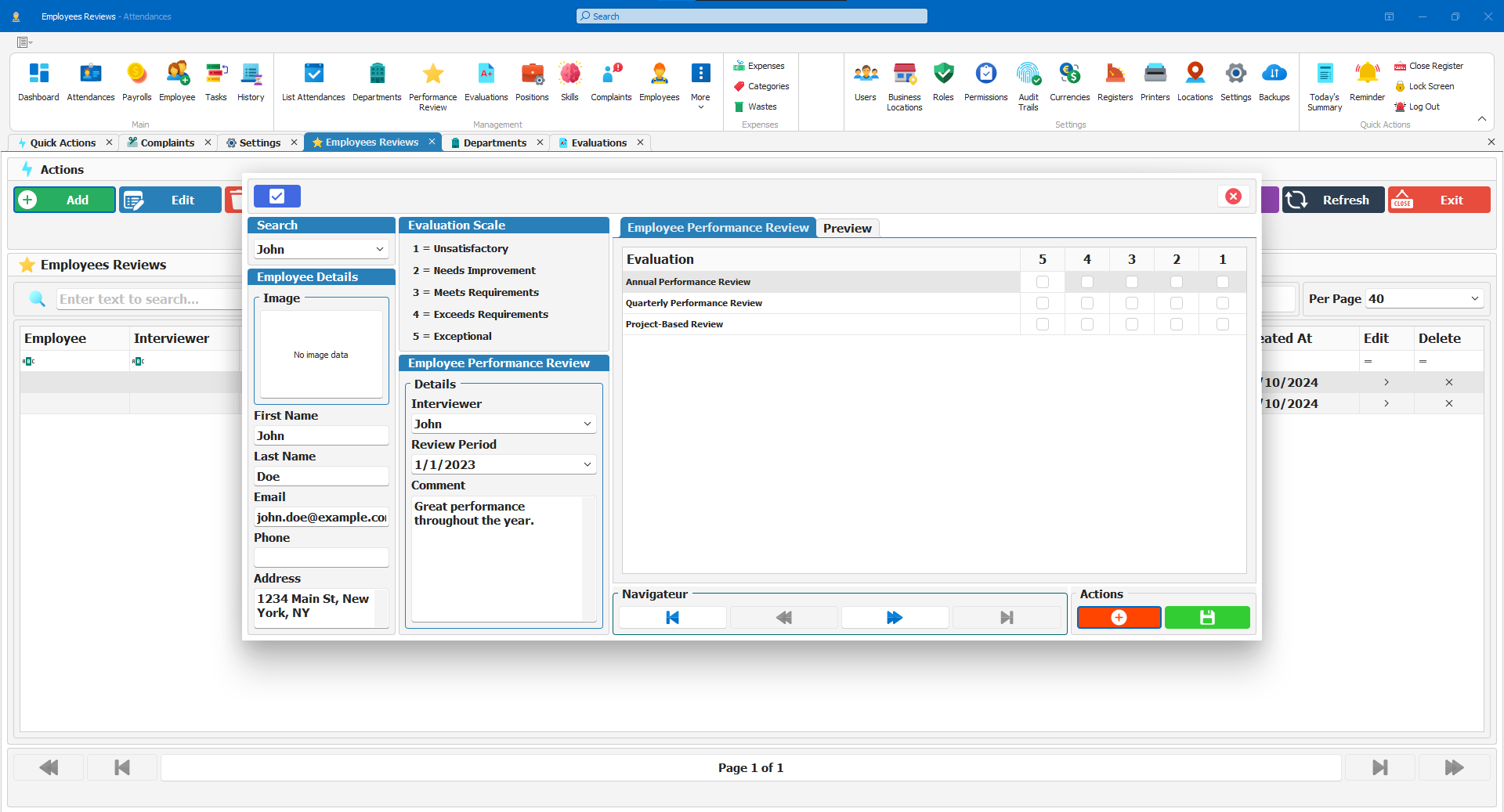Check Annual Performance Review rating 5

tap(1043, 282)
